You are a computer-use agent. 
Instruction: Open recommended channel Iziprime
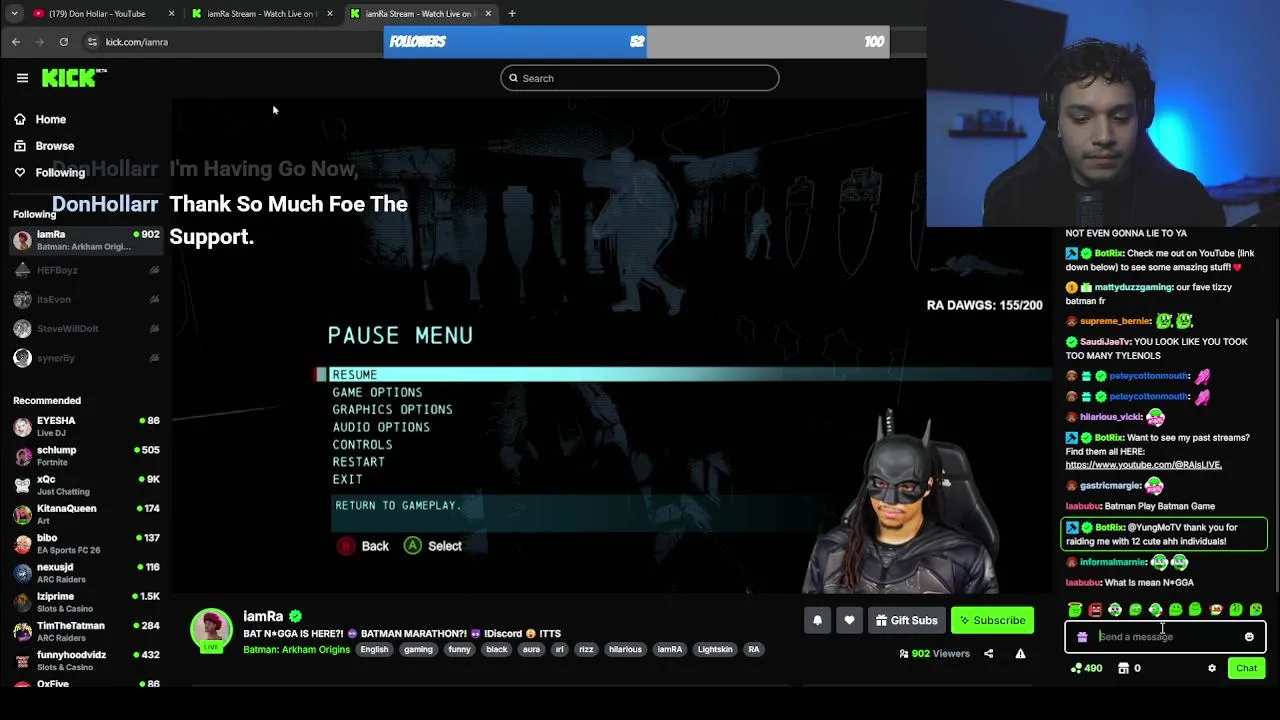[86, 602]
